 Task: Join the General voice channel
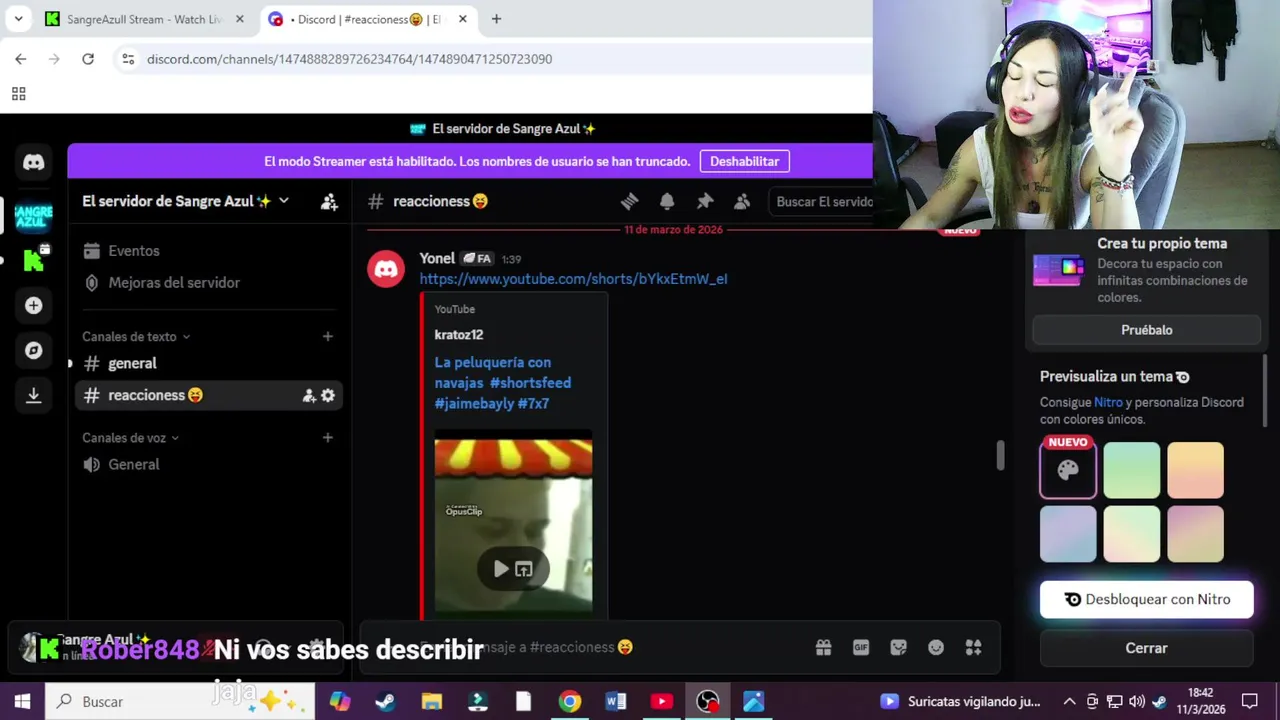[208, 465]
